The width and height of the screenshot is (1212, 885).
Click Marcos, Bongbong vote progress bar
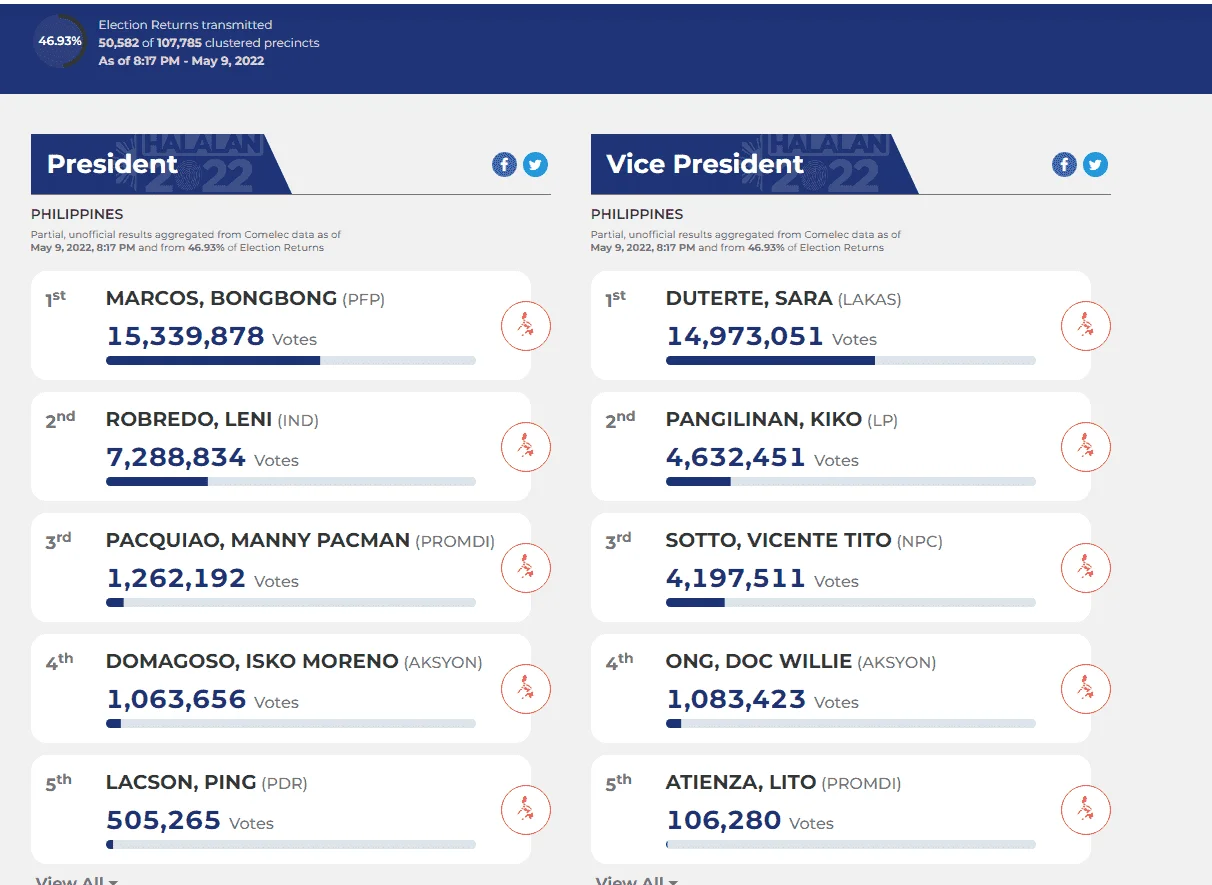pyautogui.click(x=291, y=361)
